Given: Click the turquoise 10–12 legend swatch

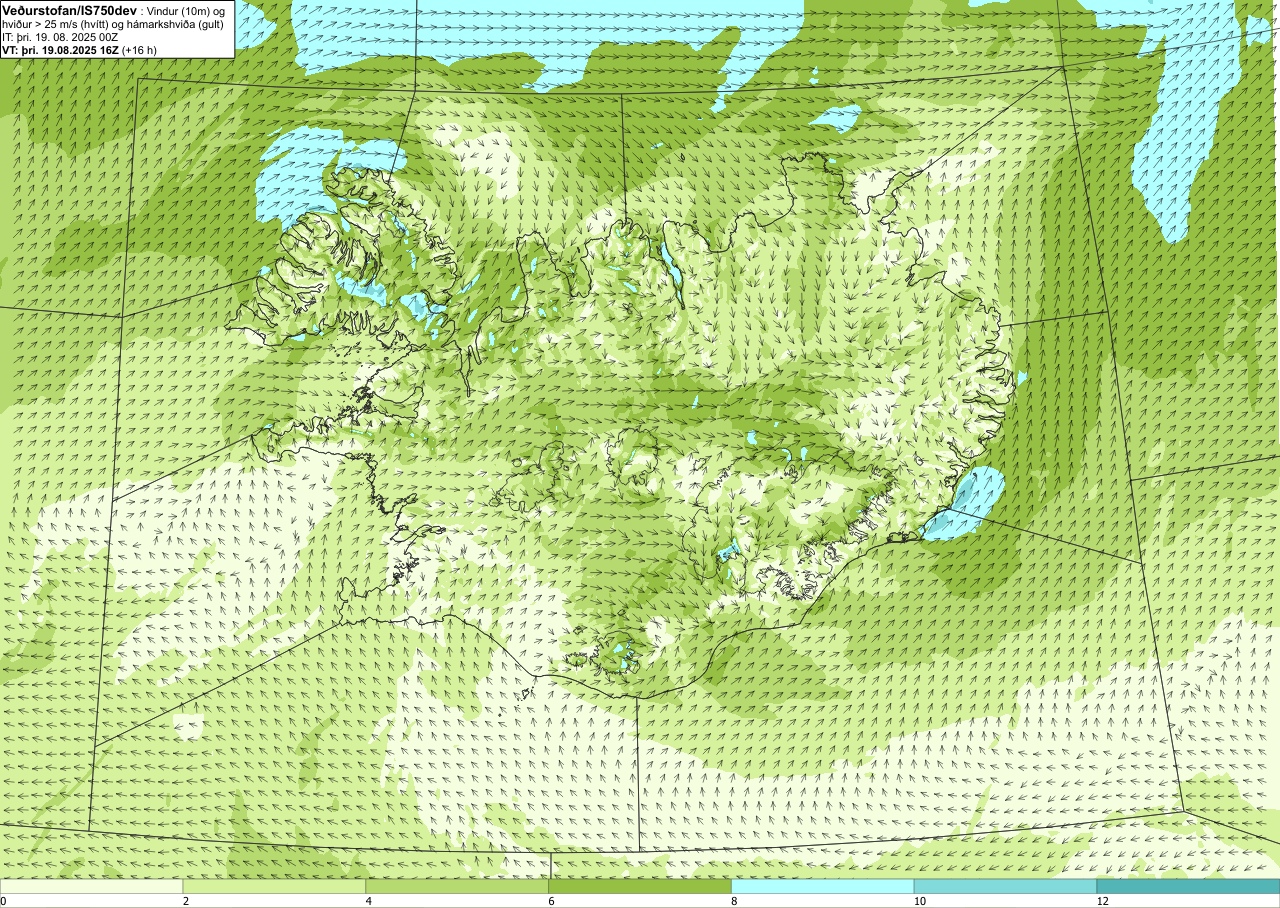Looking at the screenshot, I should click(1005, 886).
